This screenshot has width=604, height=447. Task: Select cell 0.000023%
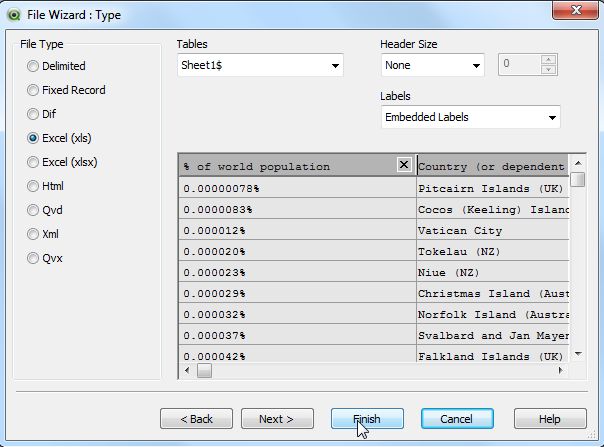pyautogui.click(x=297, y=272)
